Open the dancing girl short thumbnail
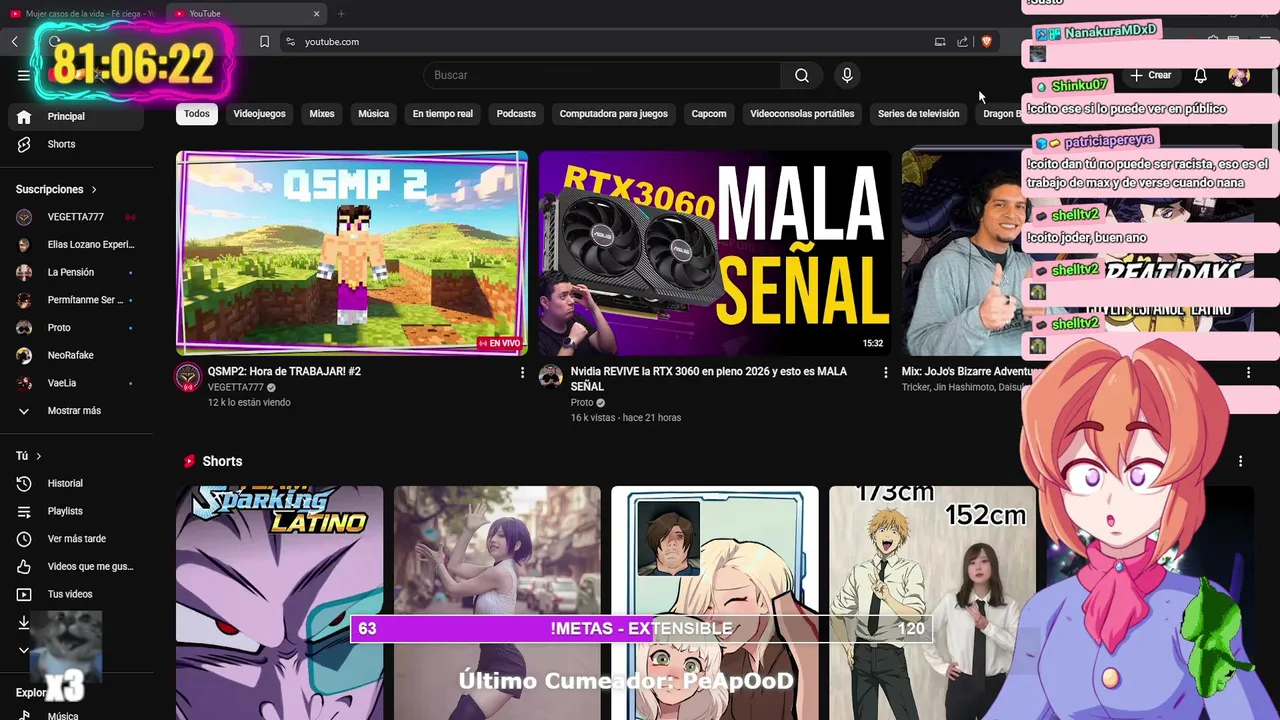1280x720 pixels. tap(497, 603)
